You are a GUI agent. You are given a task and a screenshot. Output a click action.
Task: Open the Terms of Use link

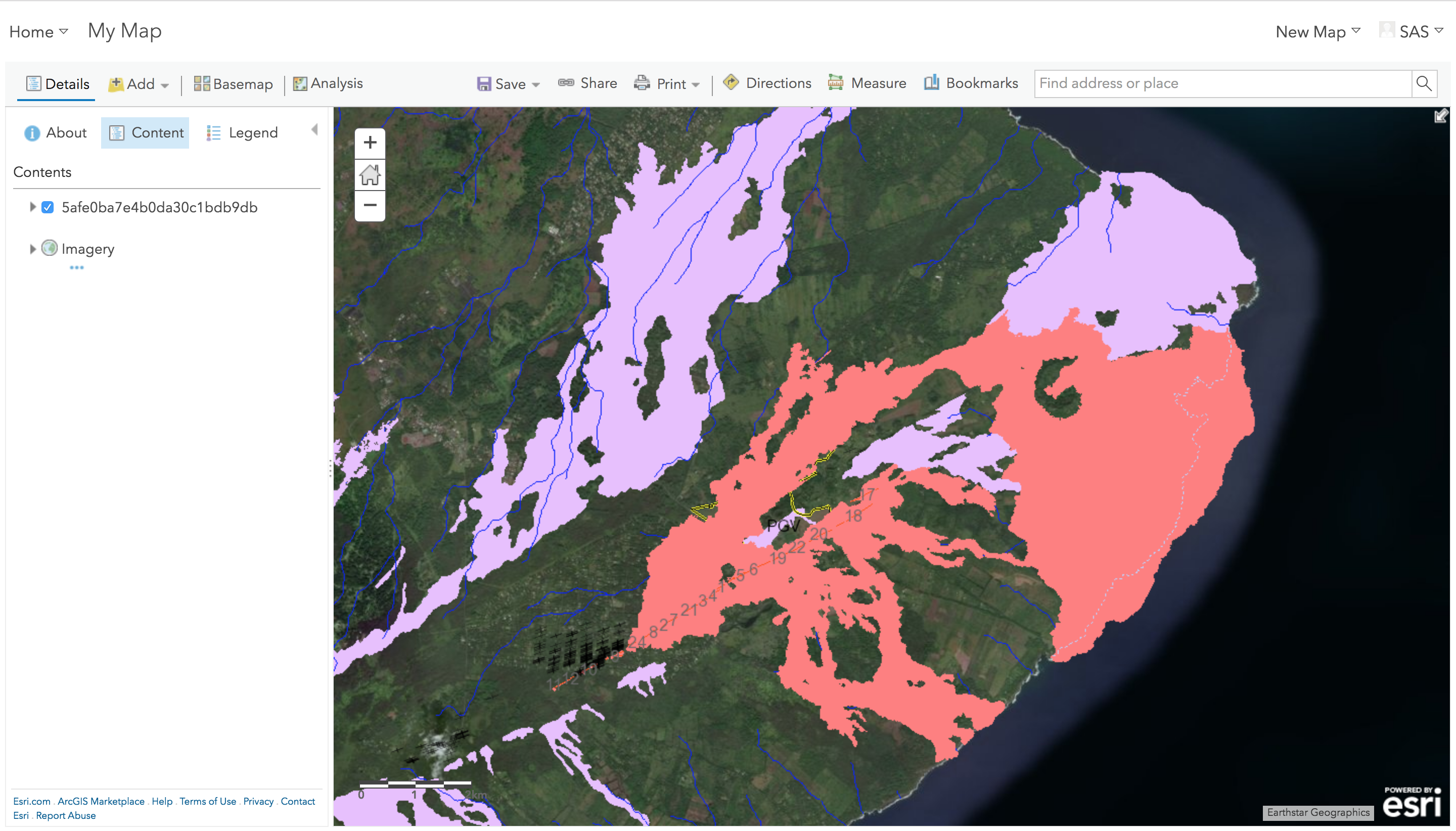208,801
